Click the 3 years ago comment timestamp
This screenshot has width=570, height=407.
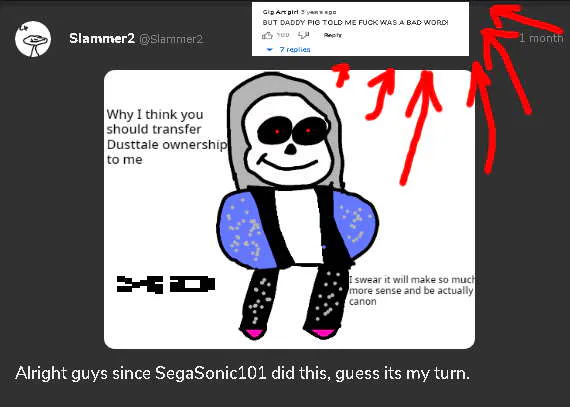[x=318, y=12]
